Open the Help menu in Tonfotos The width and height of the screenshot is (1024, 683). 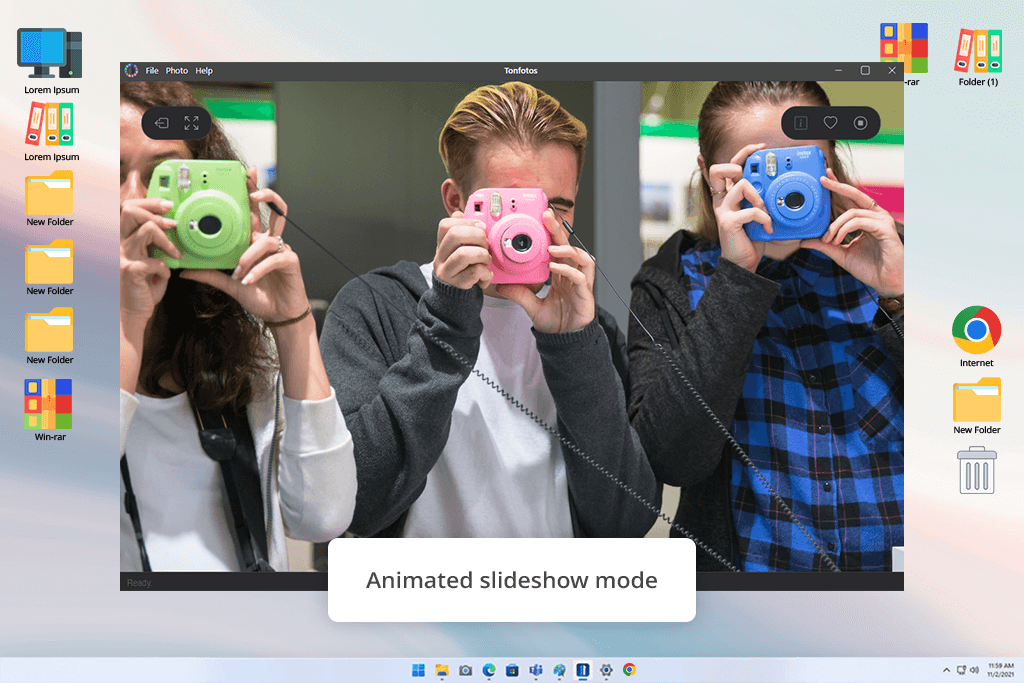(x=204, y=71)
